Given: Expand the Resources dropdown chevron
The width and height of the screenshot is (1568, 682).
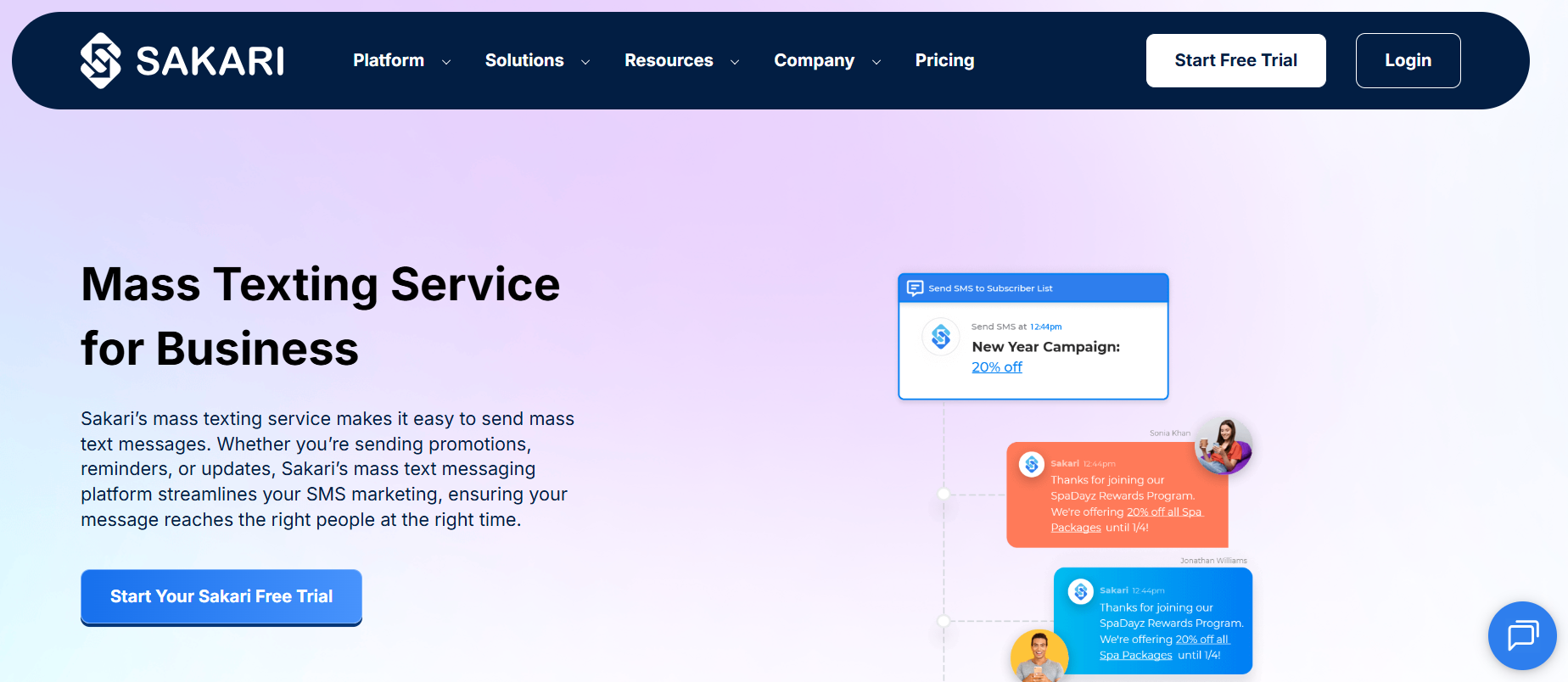Looking at the screenshot, I should (x=735, y=62).
